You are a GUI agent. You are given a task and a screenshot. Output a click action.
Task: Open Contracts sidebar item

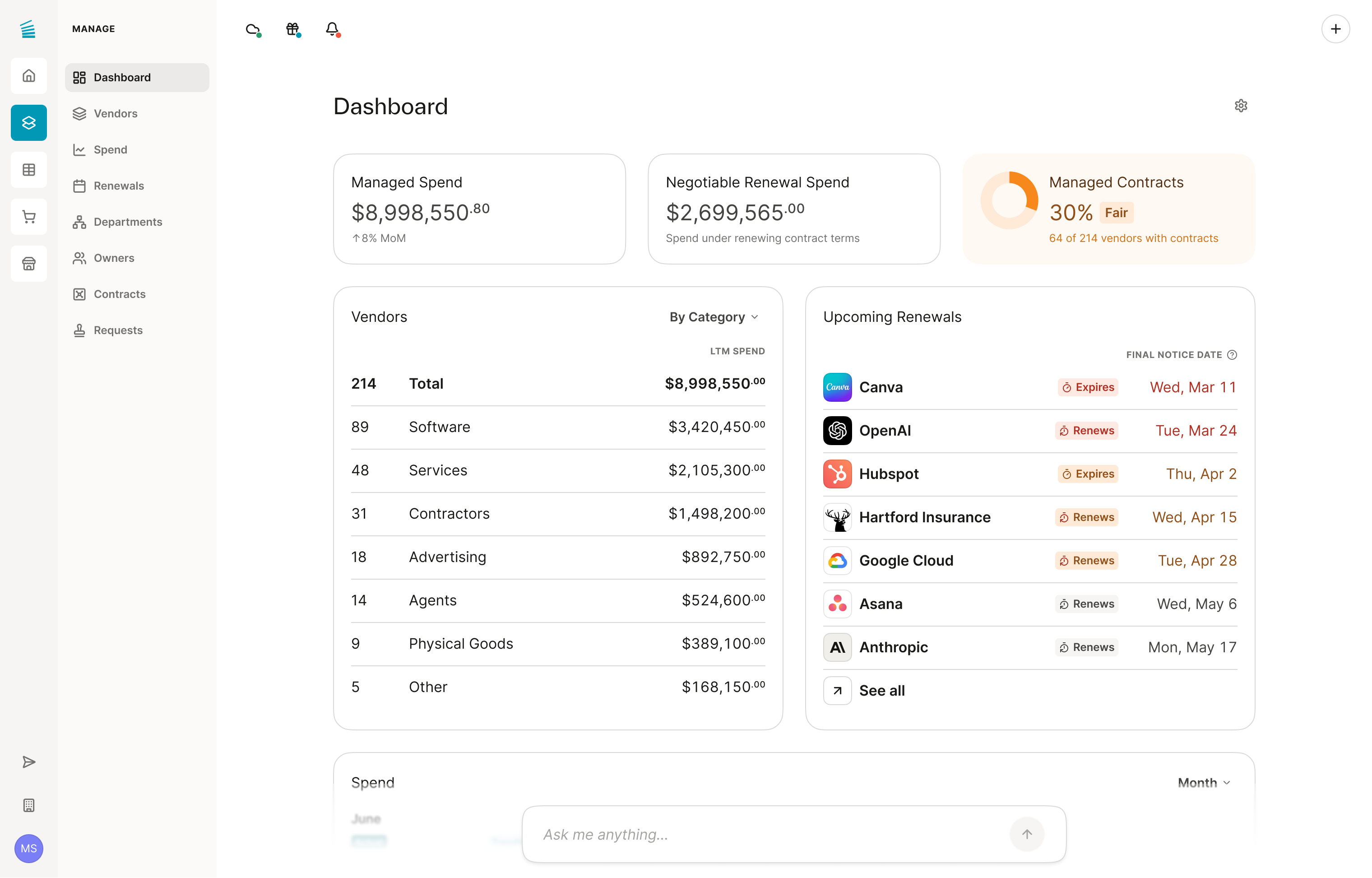[119, 294]
